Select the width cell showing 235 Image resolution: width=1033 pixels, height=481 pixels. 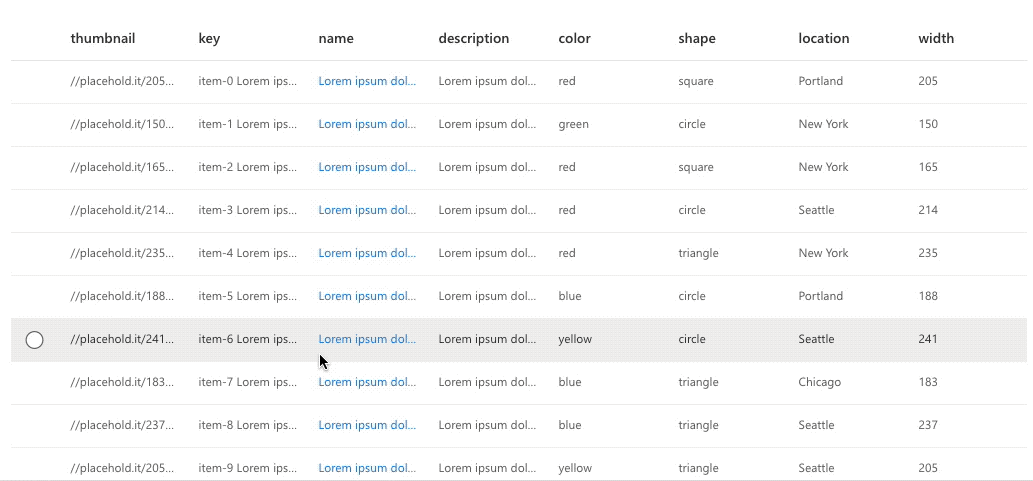[x=928, y=253]
